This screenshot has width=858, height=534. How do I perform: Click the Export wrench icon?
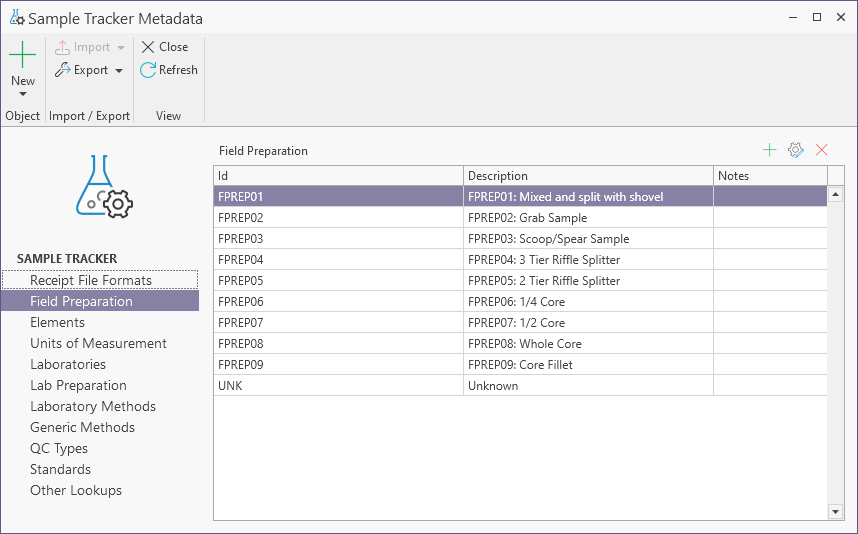click(x=62, y=70)
